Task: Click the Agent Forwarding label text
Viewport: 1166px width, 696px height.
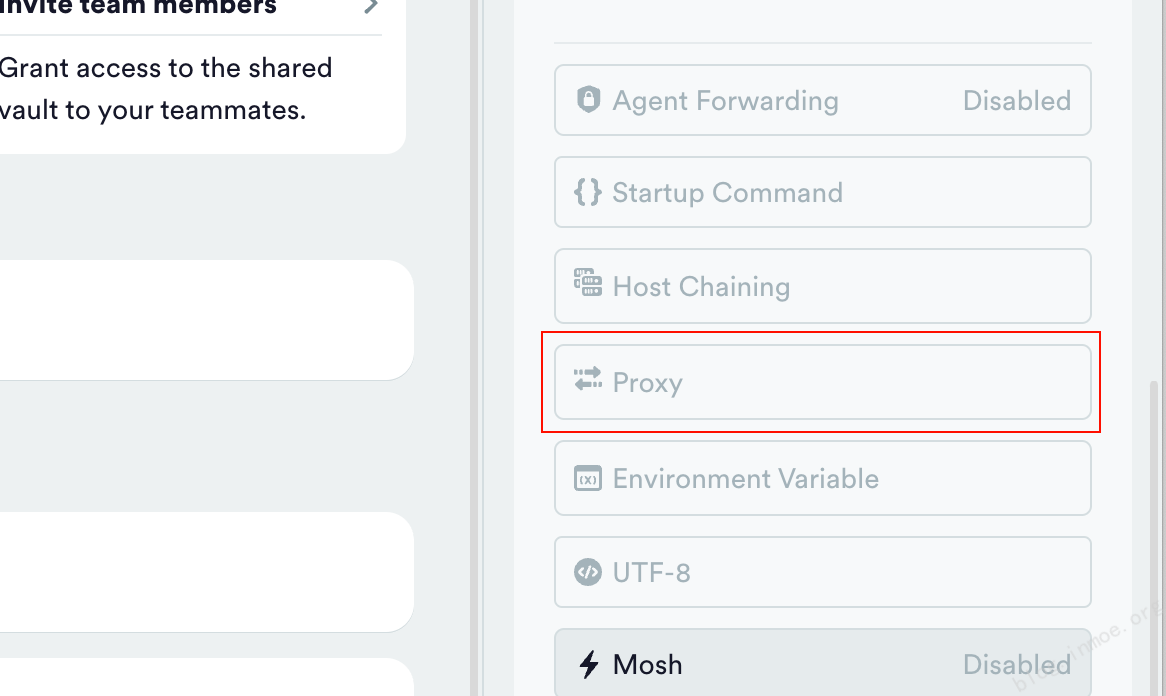Action: [x=725, y=101]
